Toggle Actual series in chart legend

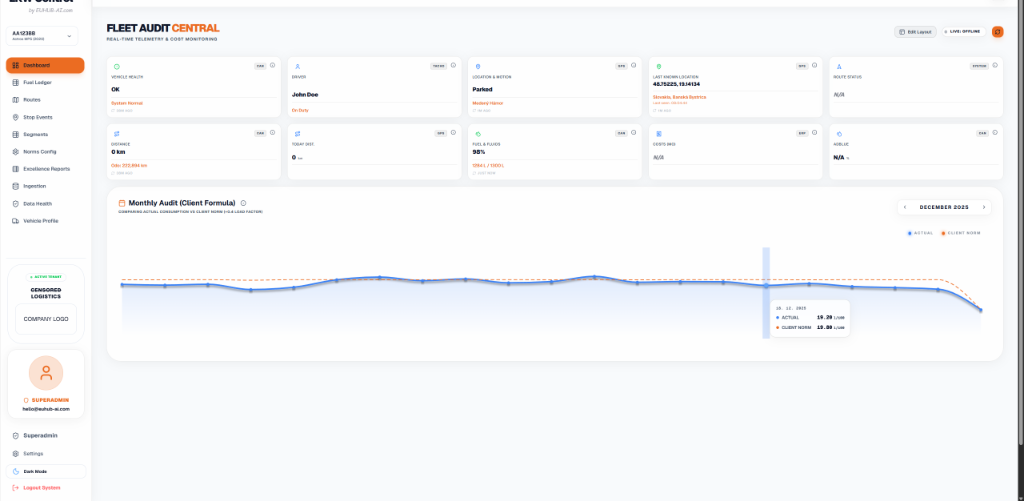(x=920, y=232)
